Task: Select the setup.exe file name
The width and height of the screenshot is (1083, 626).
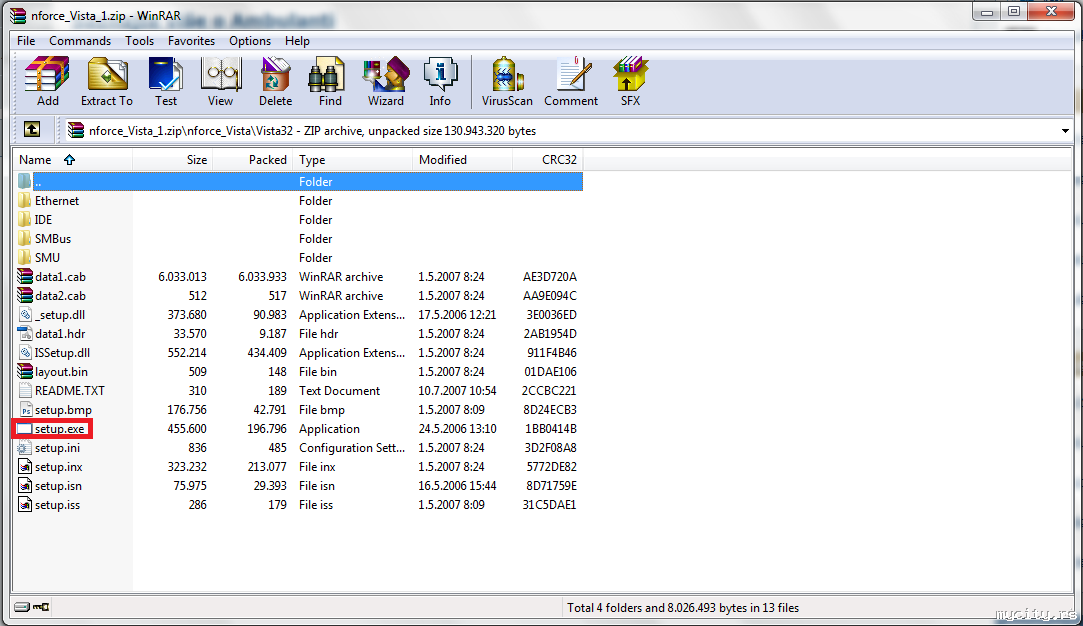Action: 59,428
